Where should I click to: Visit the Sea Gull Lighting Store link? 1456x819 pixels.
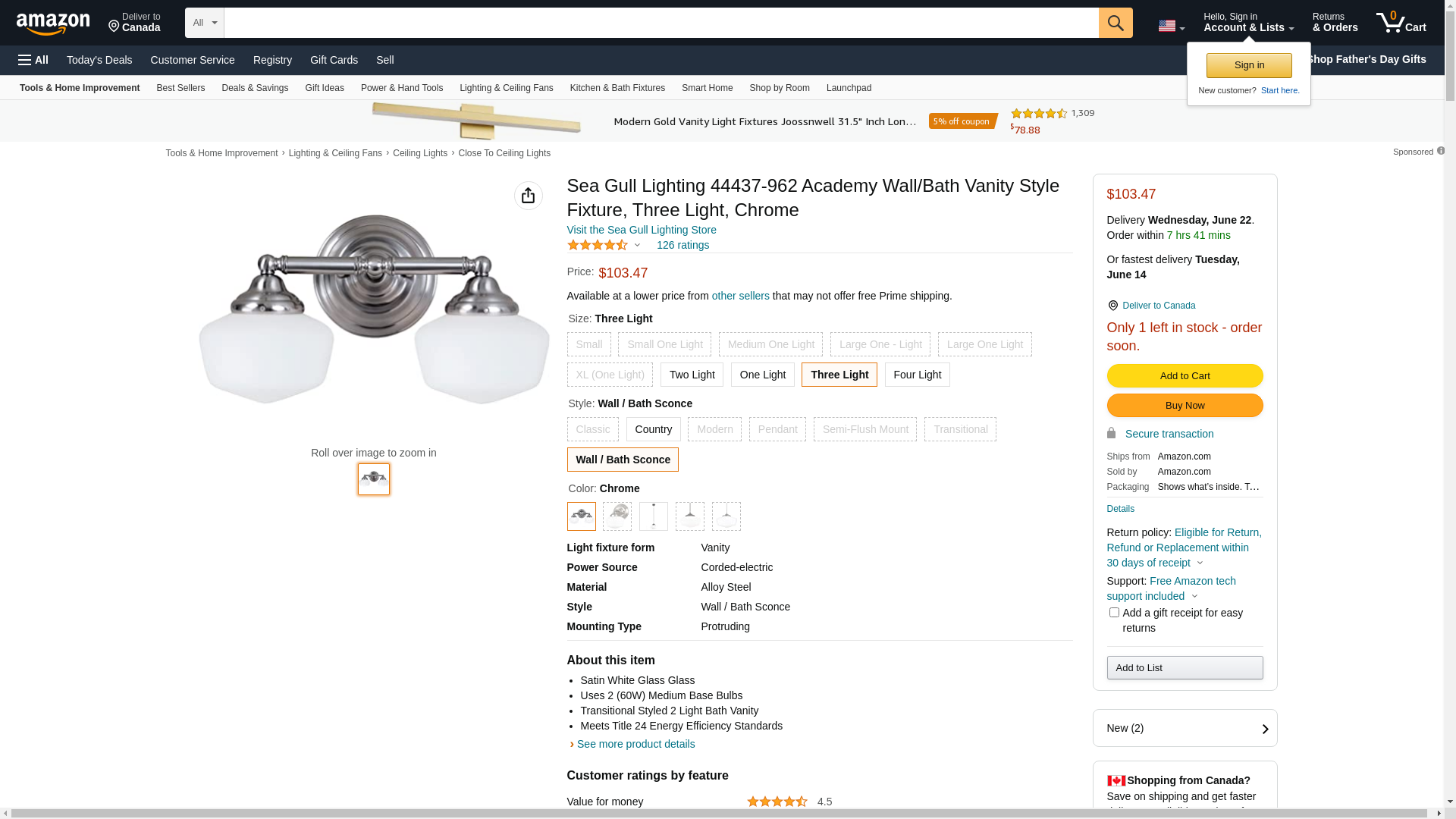642,230
